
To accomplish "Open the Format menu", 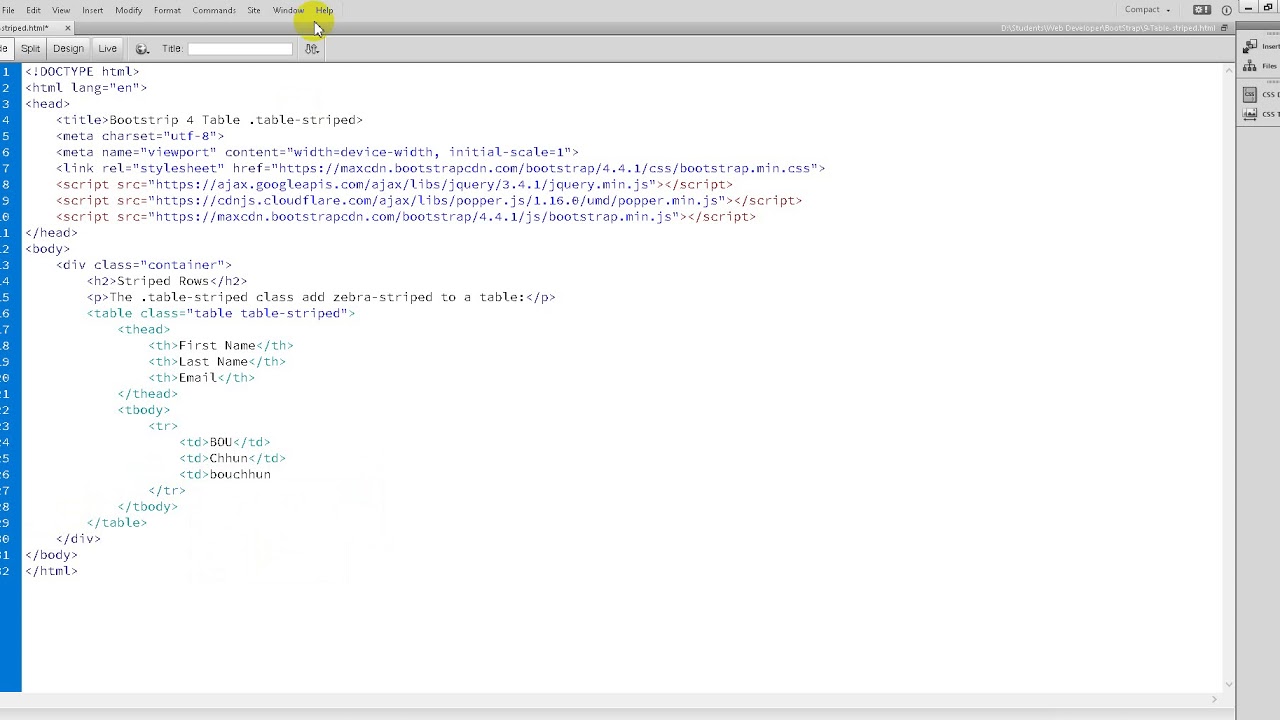I will (x=167, y=10).
